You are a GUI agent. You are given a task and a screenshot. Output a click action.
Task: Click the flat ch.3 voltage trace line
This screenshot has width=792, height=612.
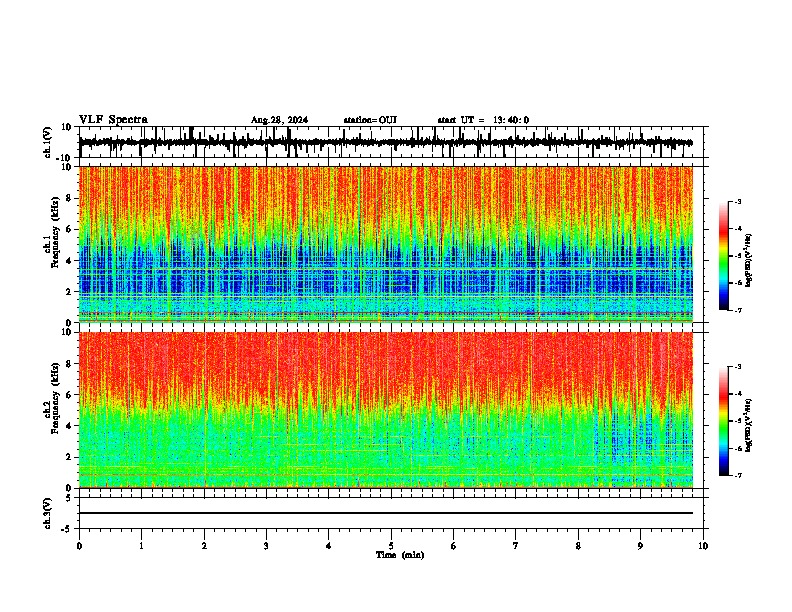(x=386, y=513)
